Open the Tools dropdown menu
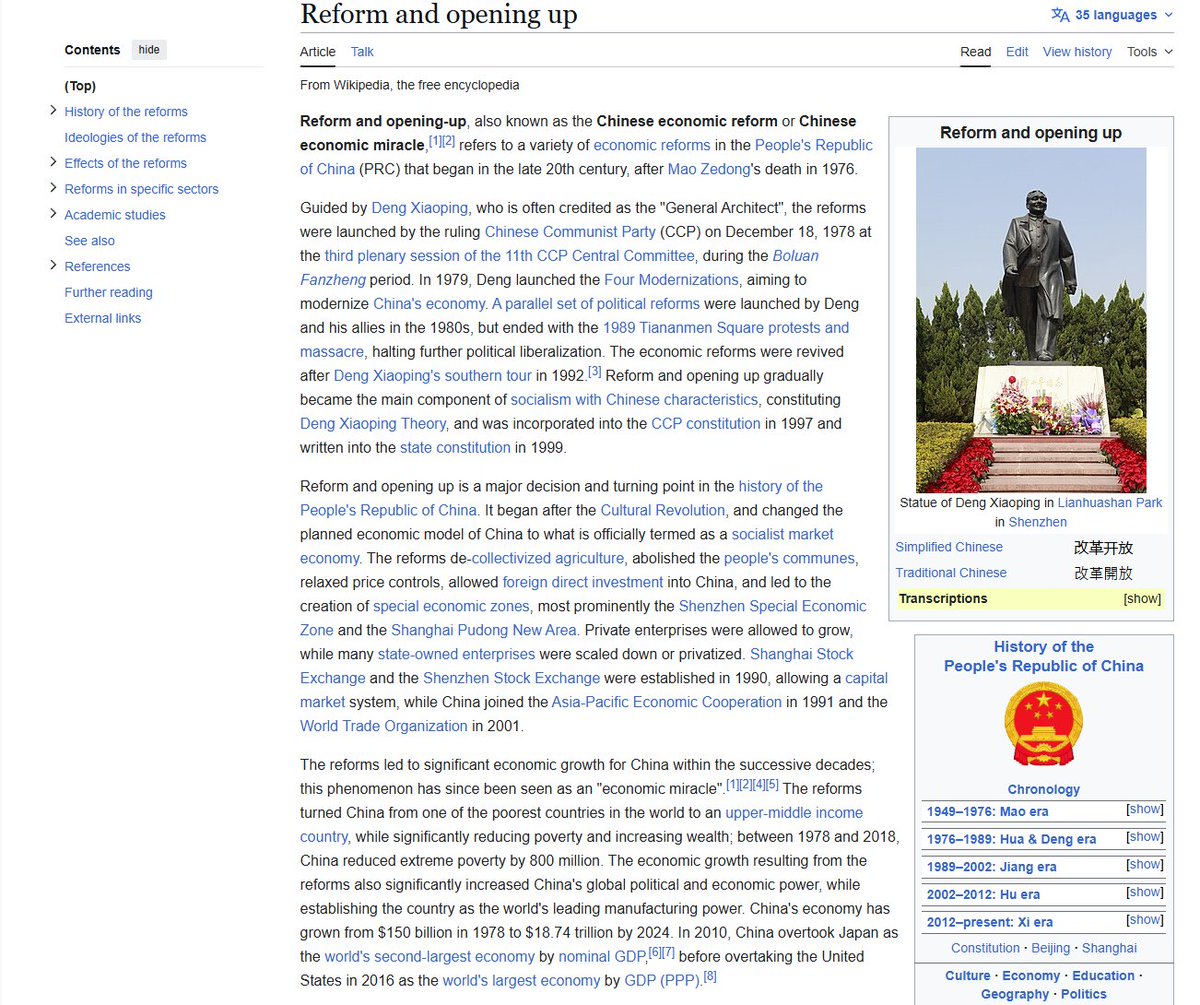Image resolution: width=1200 pixels, height=1005 pixels. point(1150,52)
